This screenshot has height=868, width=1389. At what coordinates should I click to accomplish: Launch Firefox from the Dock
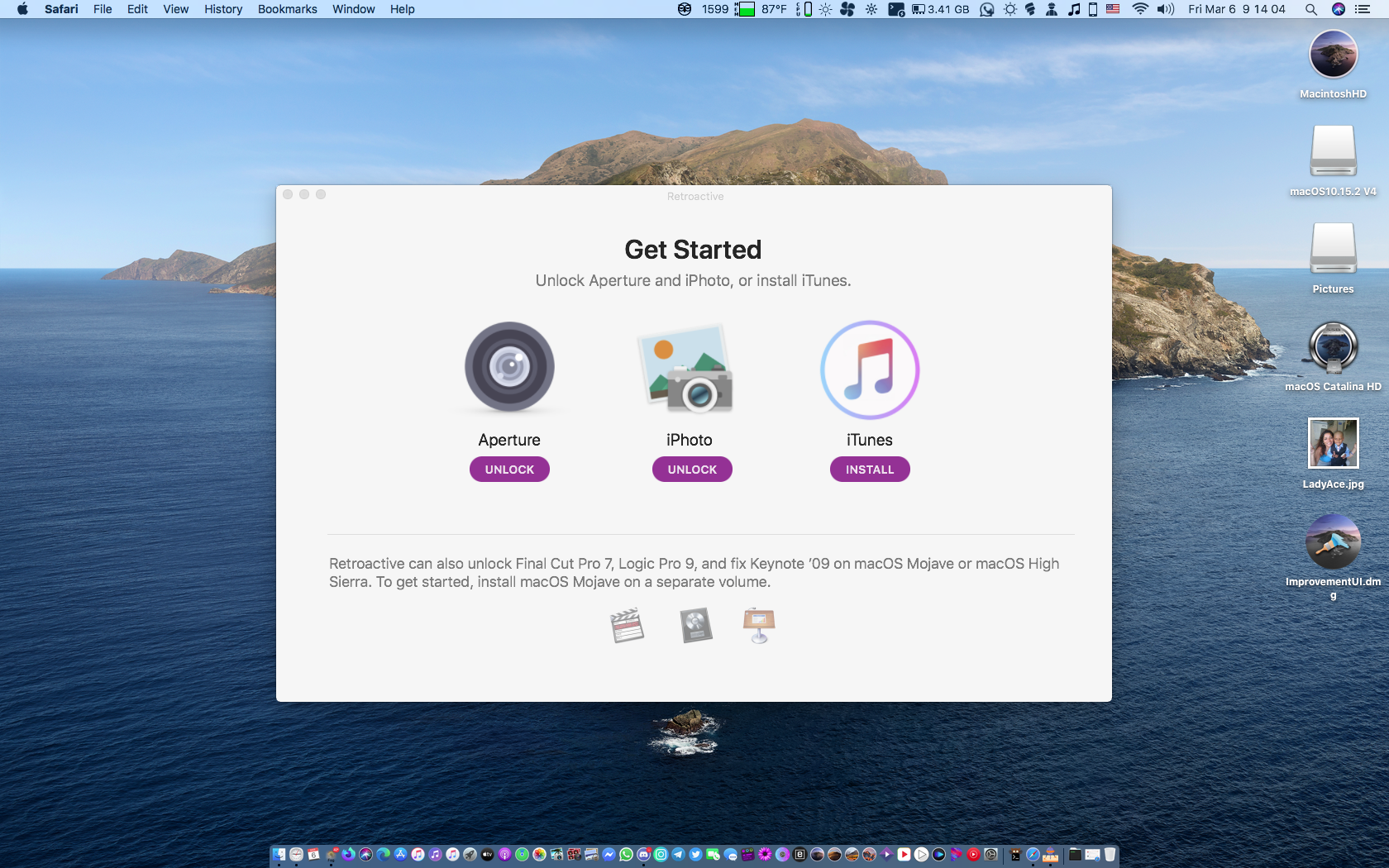tap(348, 855)
